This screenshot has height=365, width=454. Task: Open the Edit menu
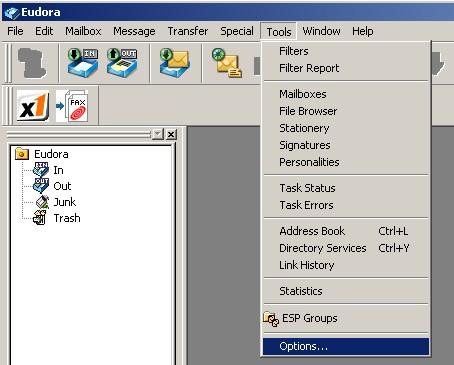(44, 31)
